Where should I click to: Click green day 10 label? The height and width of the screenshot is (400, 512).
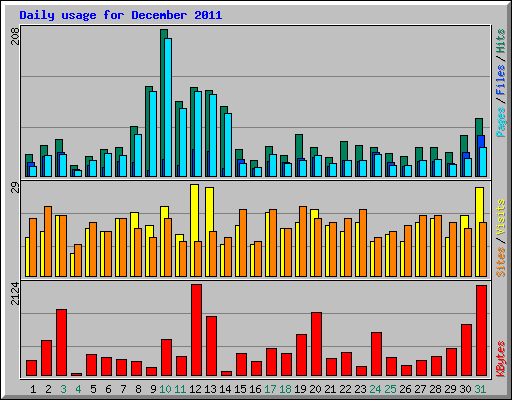click(165, 389)
